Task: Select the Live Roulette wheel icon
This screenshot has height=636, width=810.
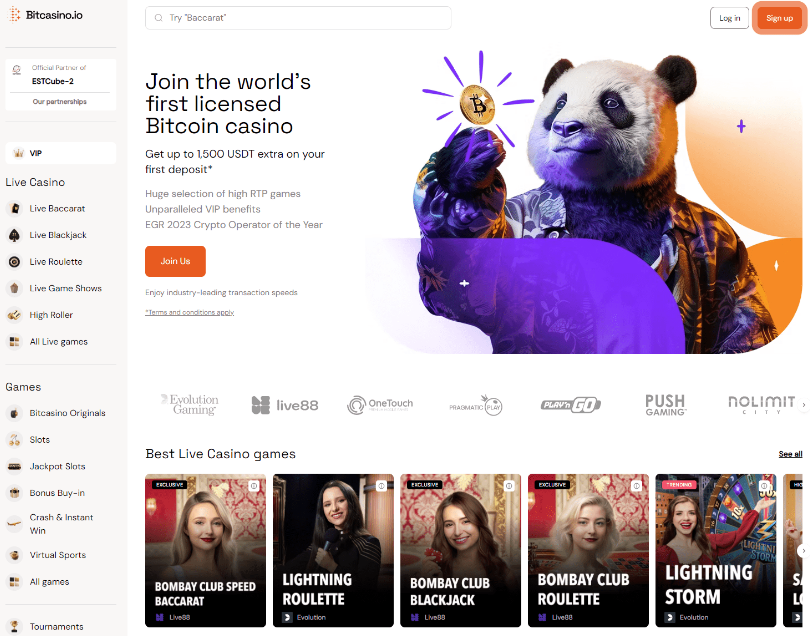Action: point(14,262)
